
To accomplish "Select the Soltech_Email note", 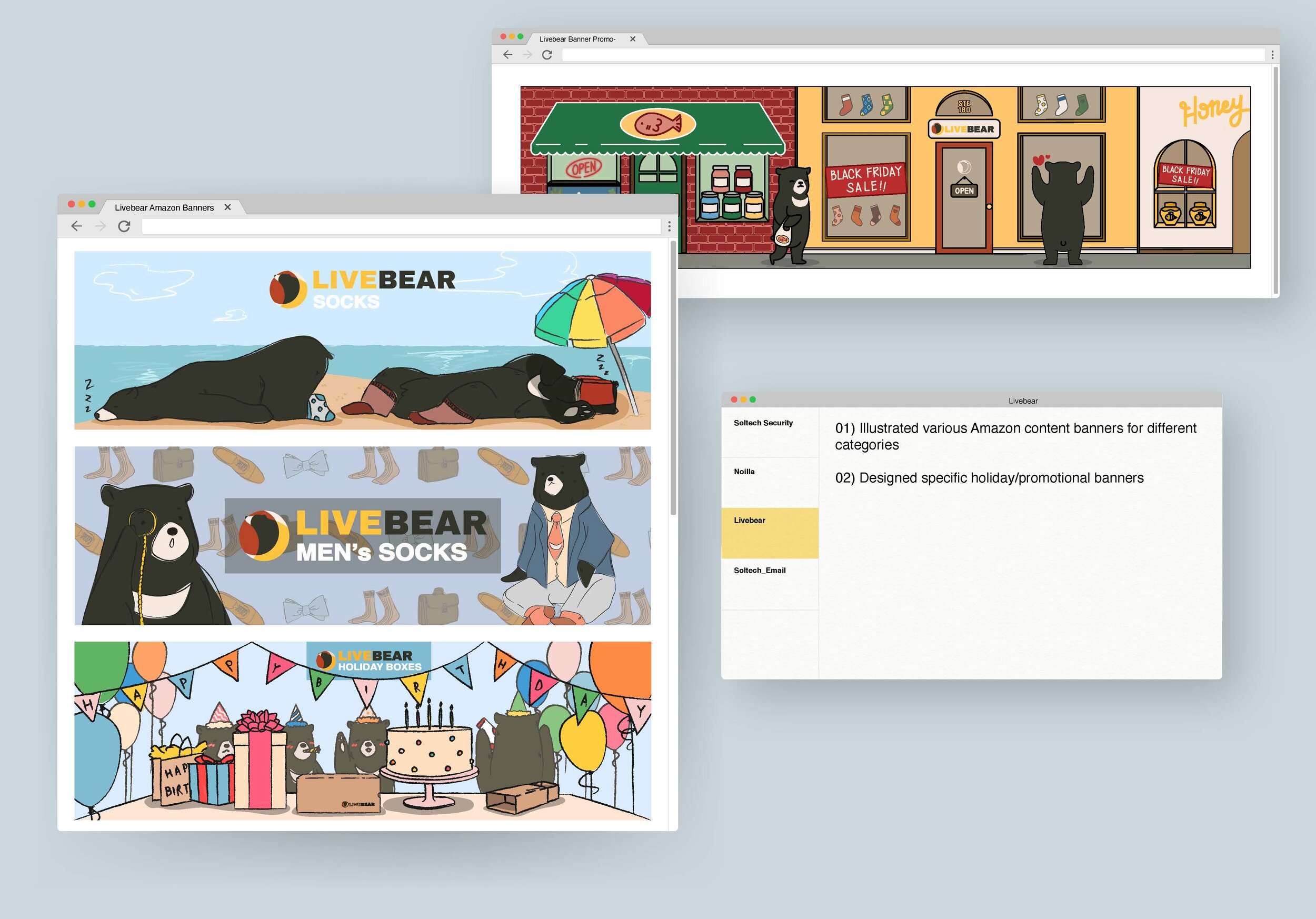I will pyautogui.click(x=770, y=584).
